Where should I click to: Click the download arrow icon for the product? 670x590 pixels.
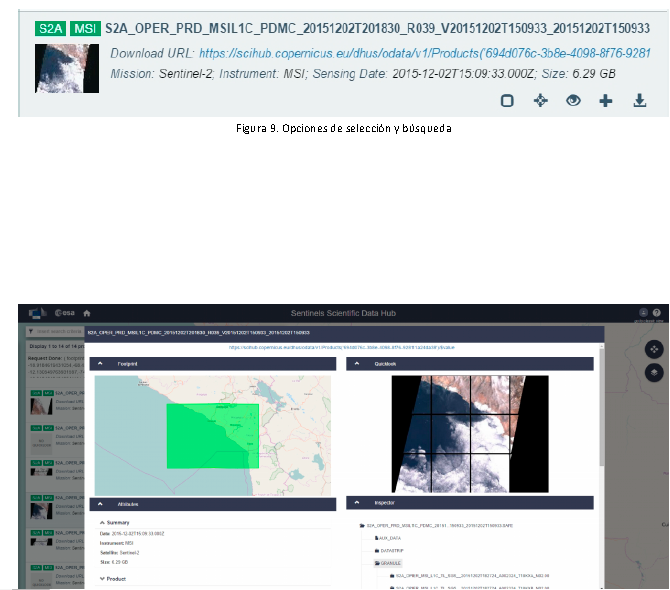tap(639, 101)
